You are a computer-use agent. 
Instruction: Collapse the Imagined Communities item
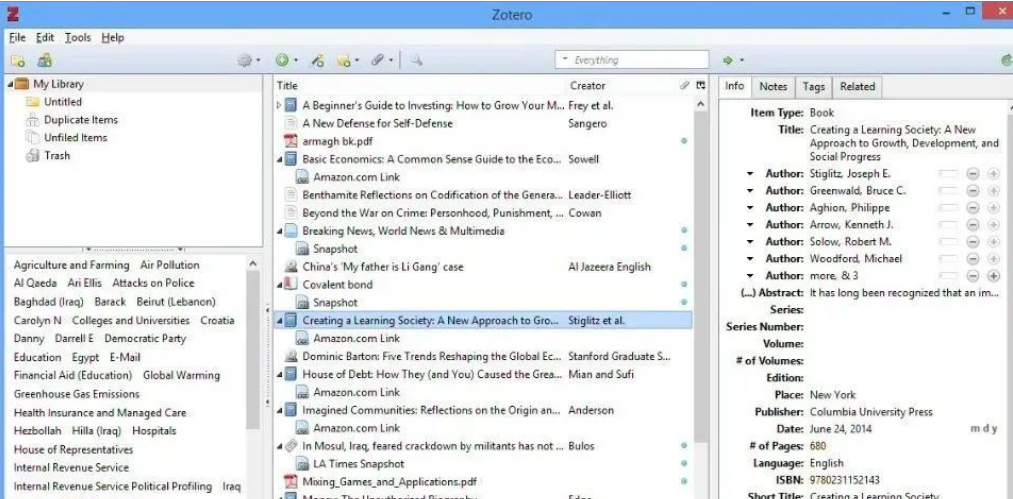pos(278,410)
